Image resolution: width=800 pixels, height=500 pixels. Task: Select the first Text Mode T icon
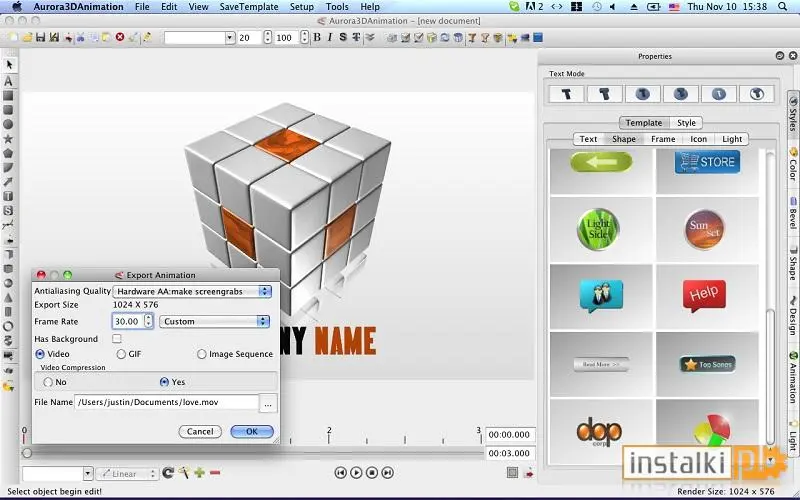click(566, 94)
